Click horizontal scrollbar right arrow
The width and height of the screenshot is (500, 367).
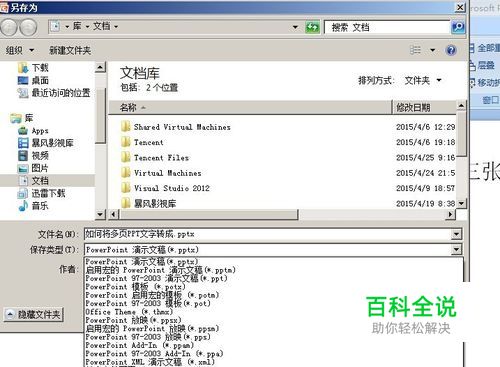450,214
